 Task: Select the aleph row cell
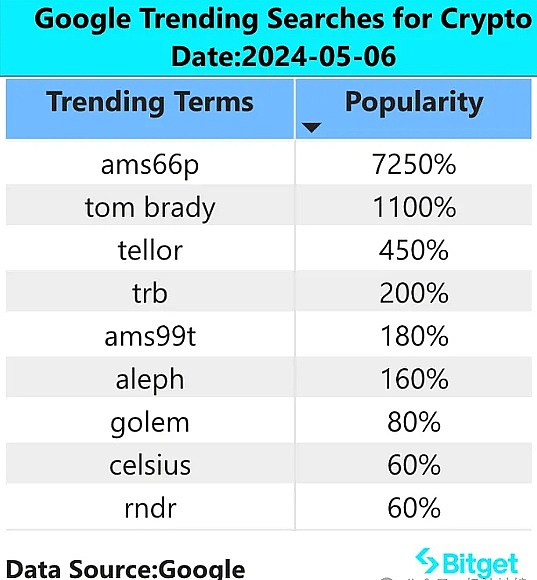[x=150, y=378]
